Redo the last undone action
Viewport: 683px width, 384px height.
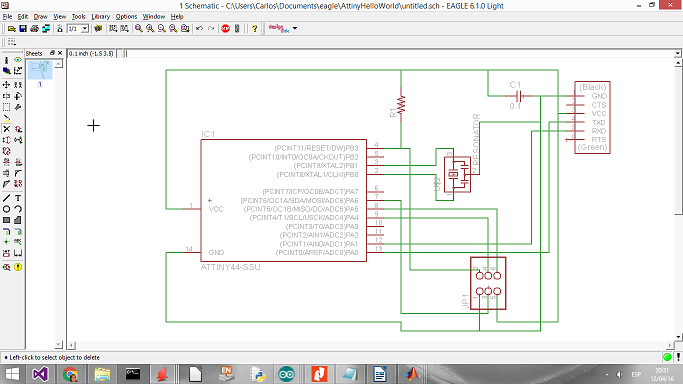[211, 28]
